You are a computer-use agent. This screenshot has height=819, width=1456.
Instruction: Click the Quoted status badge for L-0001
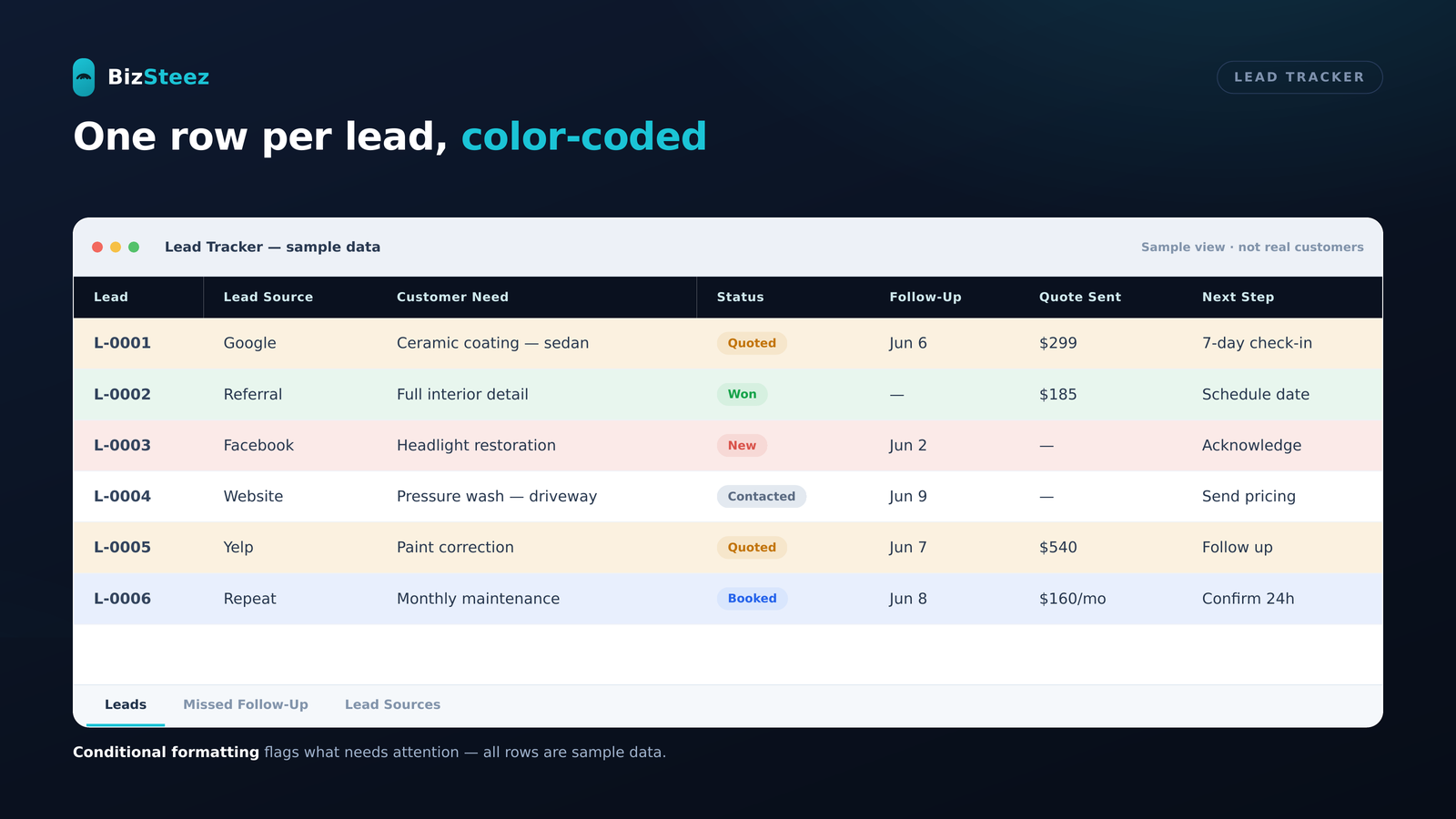pyautogui.click(x=752, y=343)
